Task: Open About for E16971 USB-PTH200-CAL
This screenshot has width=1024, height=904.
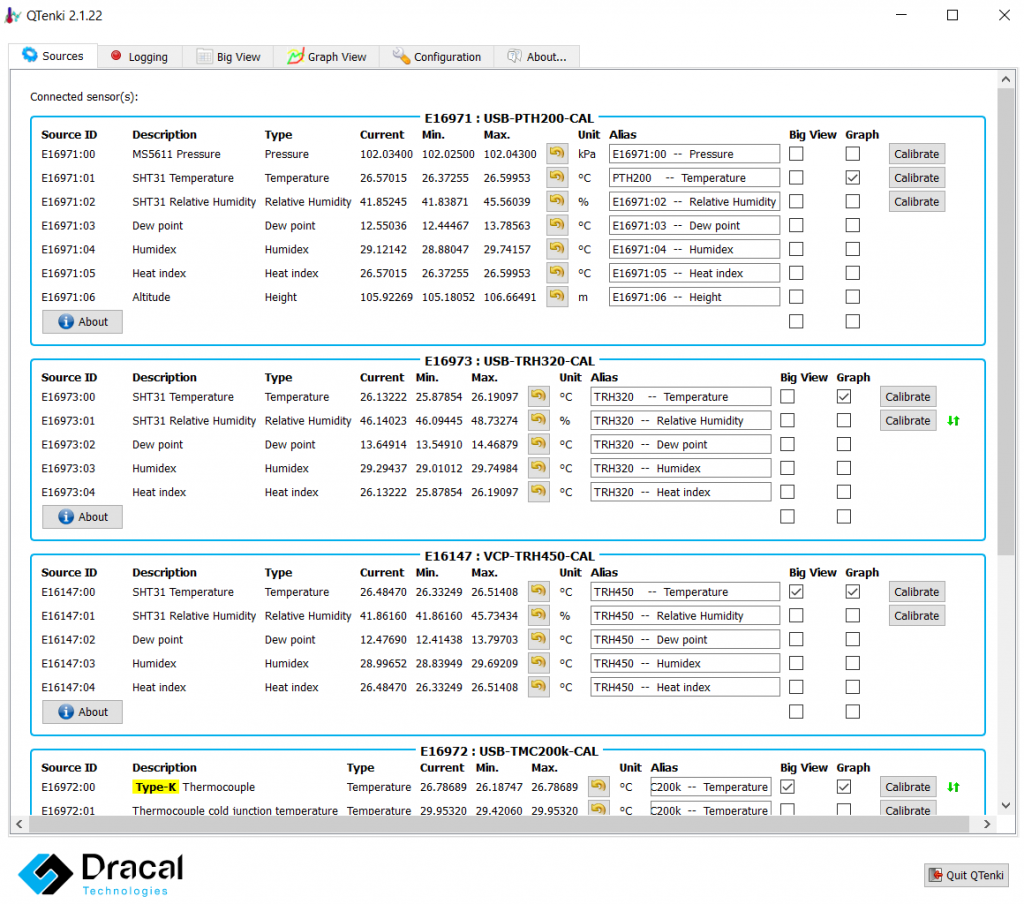Action: (82, 322)
